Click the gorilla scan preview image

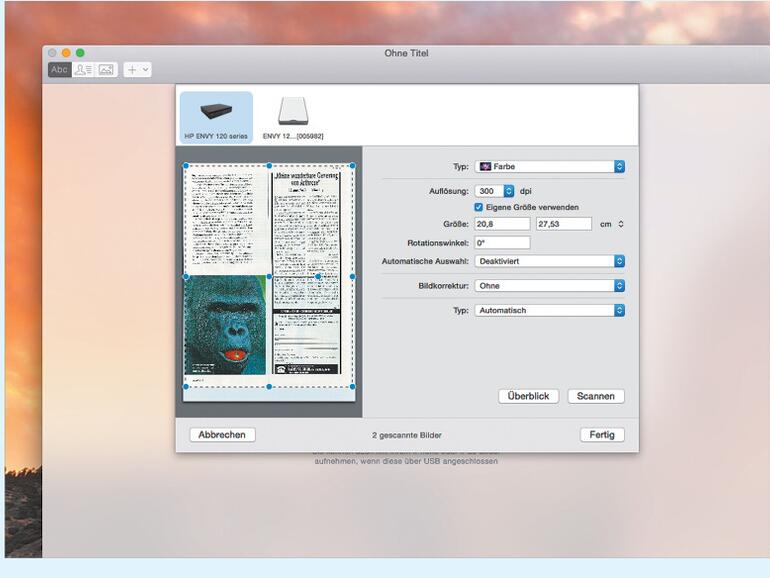pyautogui.click(x=227, y=325)
